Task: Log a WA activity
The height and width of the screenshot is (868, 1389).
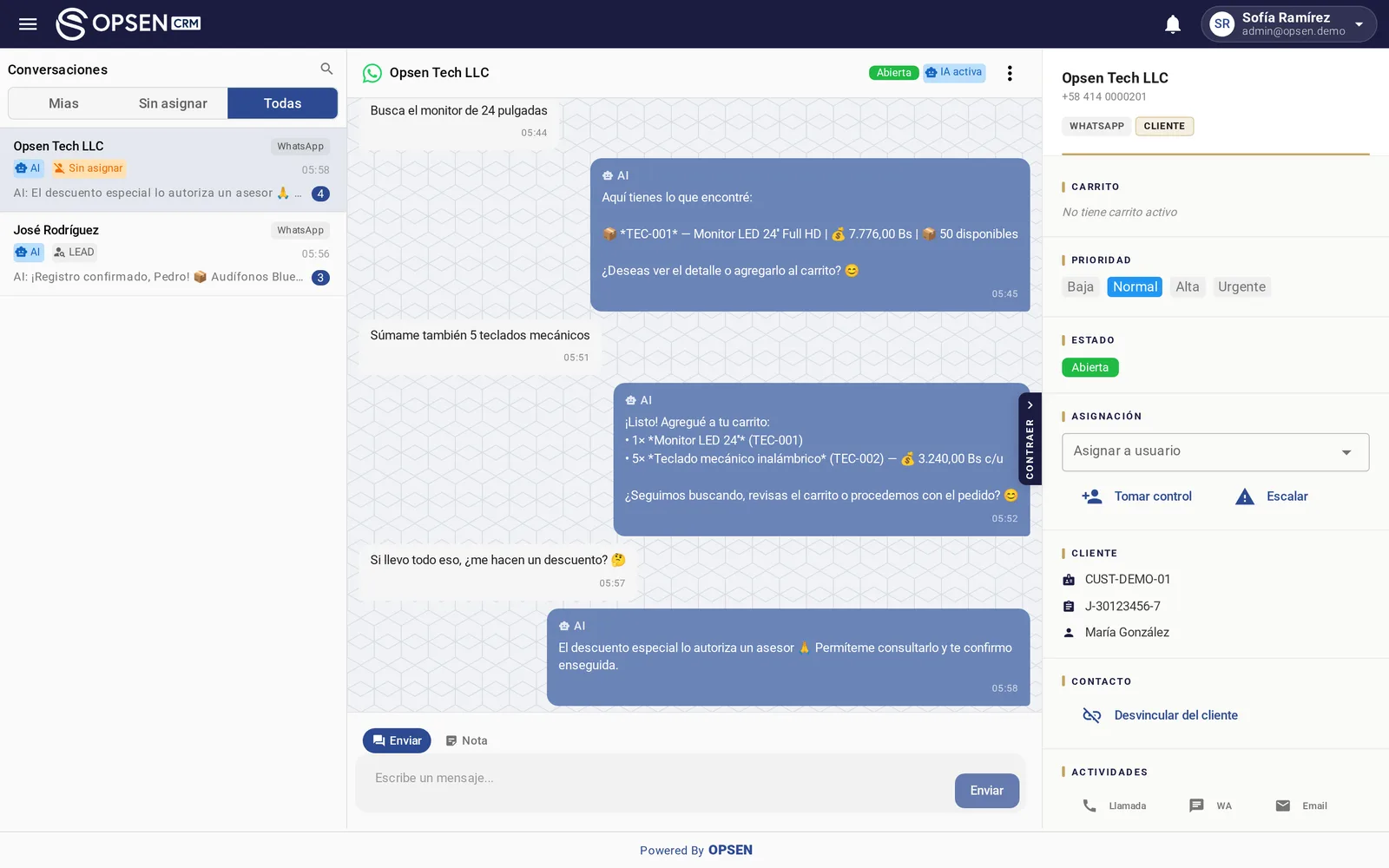Action: tap(1210, 806)
